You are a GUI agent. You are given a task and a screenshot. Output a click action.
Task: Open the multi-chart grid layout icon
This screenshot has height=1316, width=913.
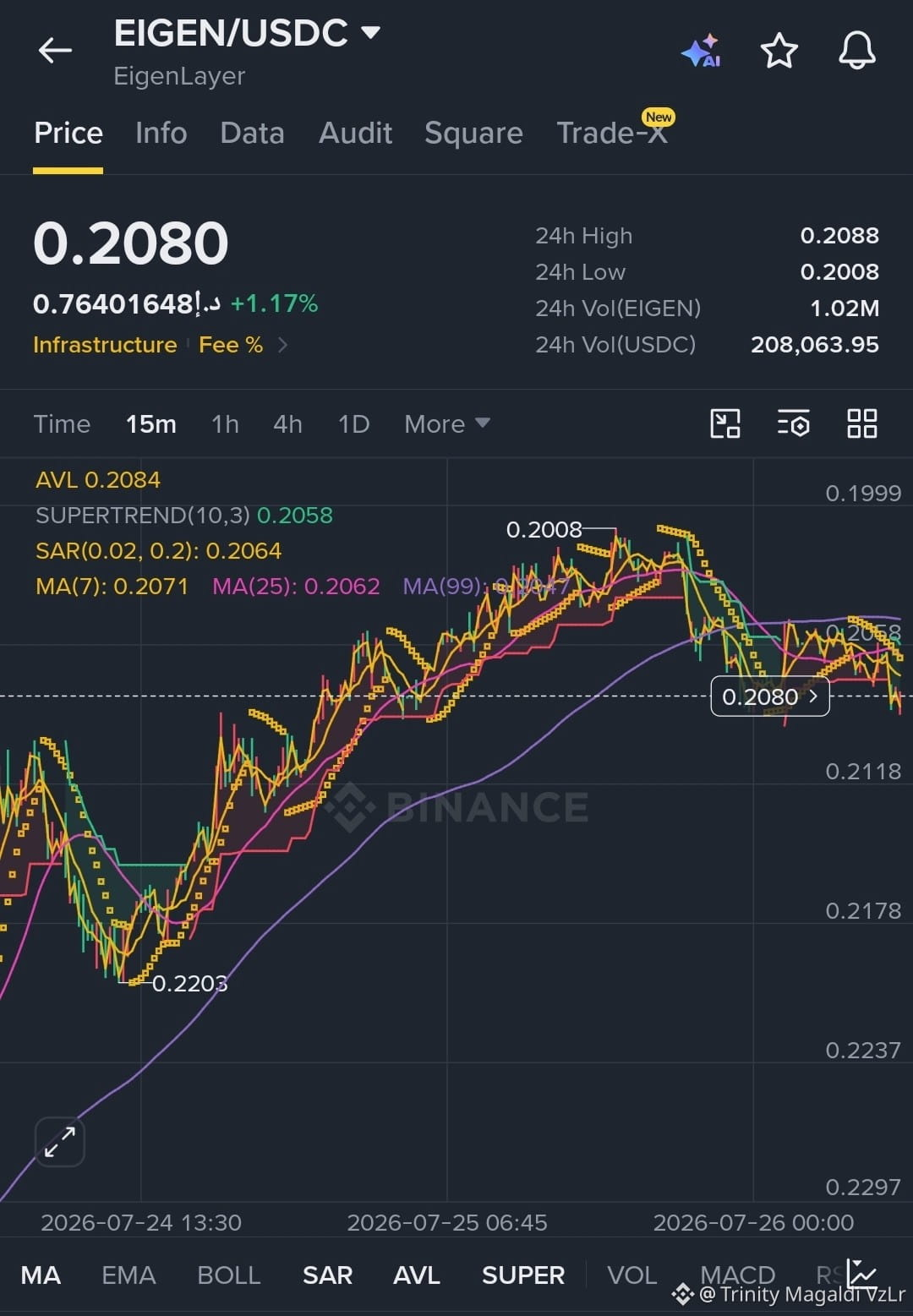click(x=862, y=423)
